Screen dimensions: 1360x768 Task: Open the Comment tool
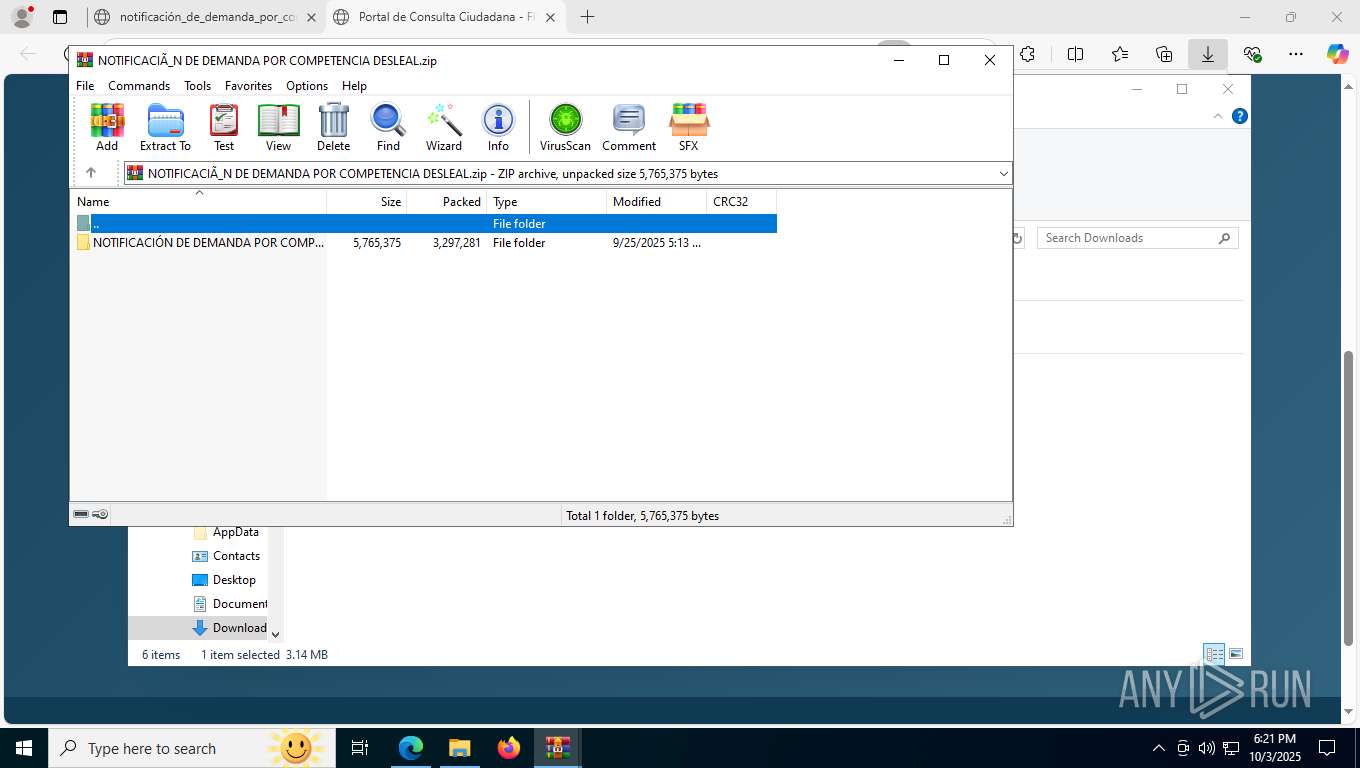tap(629, 127)
